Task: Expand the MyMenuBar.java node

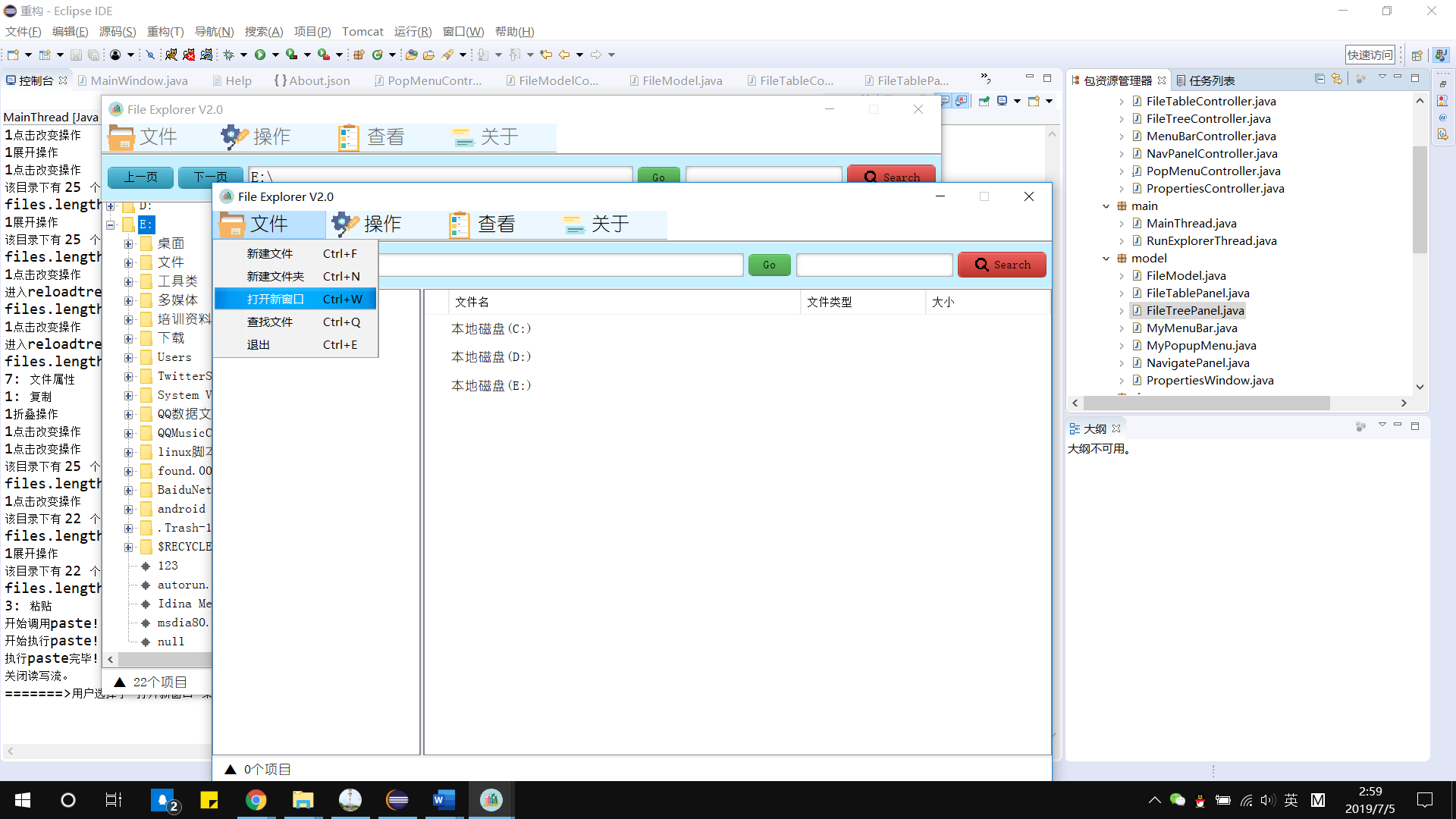Action: click(x=1123, y=328)
